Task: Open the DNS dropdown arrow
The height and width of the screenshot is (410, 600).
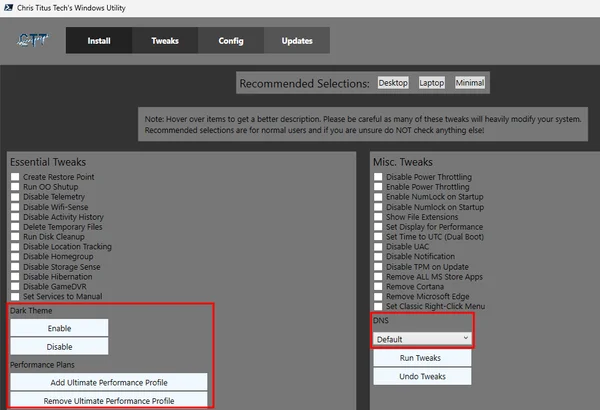Action: click(x=465, y=338)
